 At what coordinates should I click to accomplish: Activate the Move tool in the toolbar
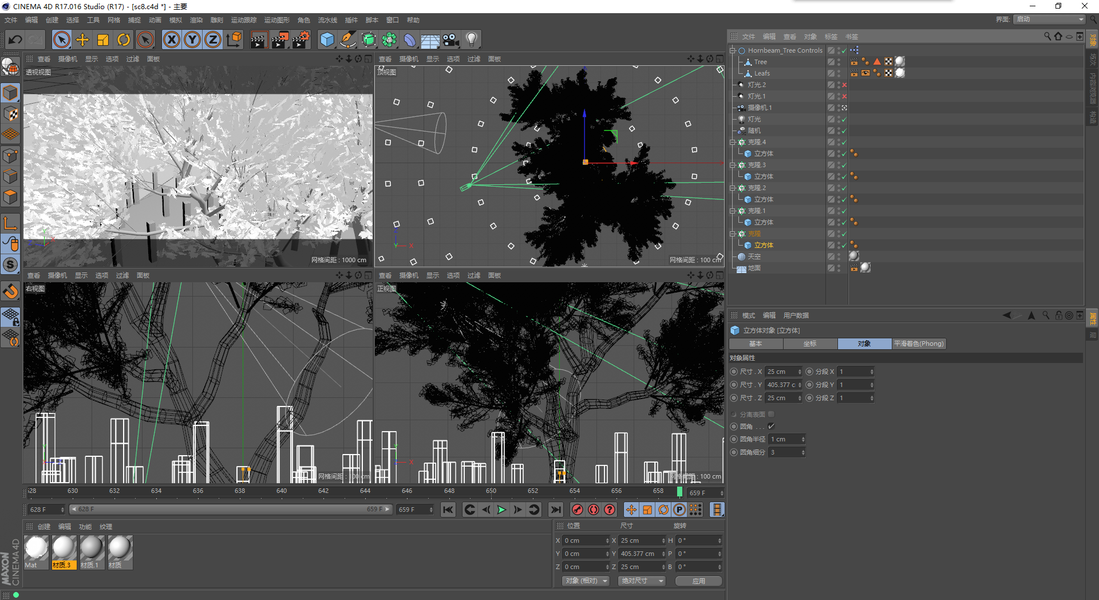click(83, 40)
